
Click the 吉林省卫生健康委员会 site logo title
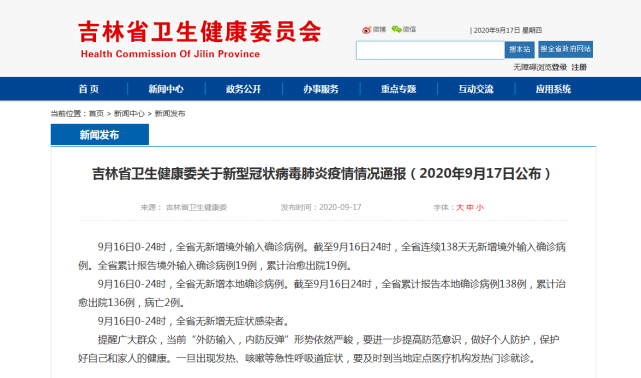[199, 32]
